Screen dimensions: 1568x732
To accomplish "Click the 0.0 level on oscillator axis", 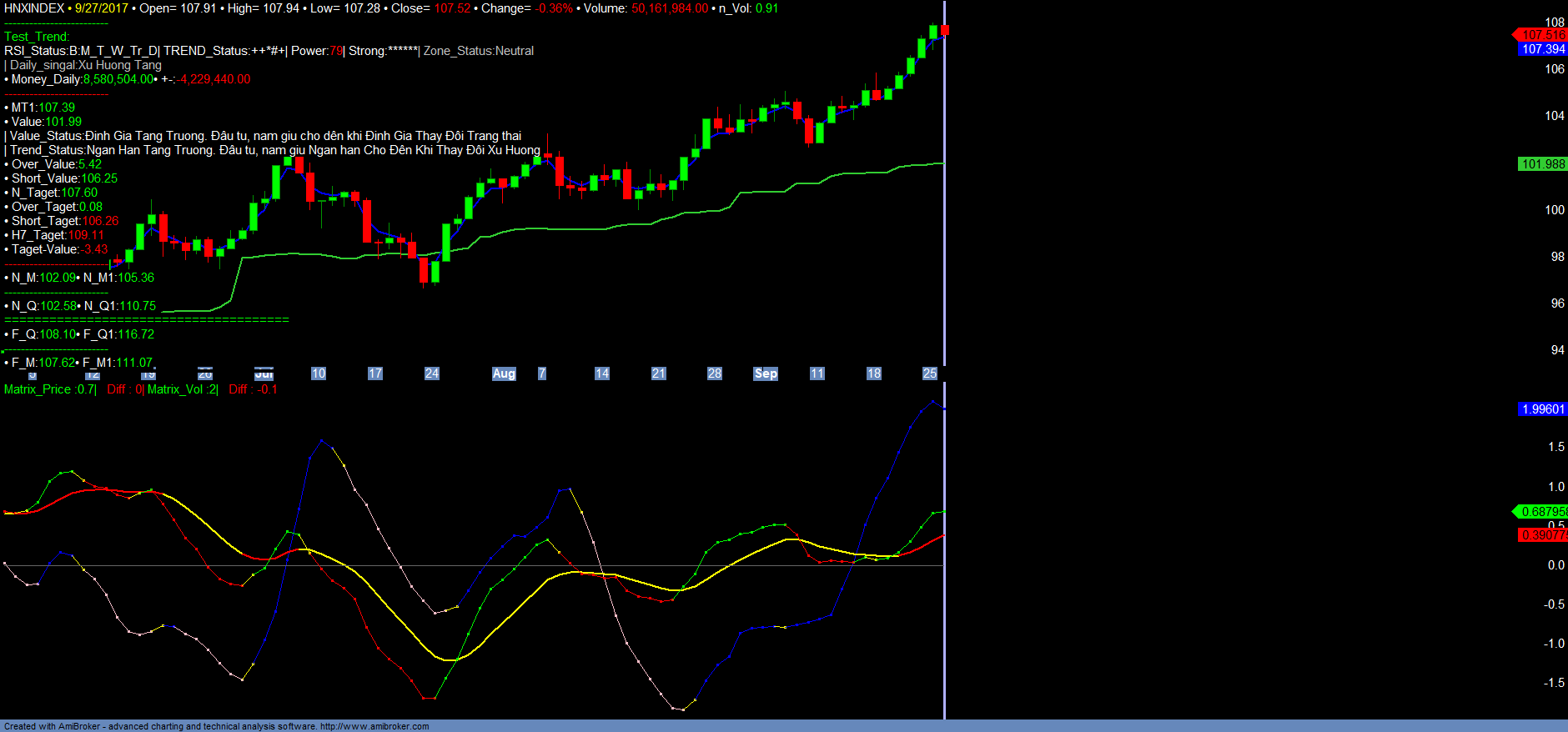I will [x=1555, y=565].
